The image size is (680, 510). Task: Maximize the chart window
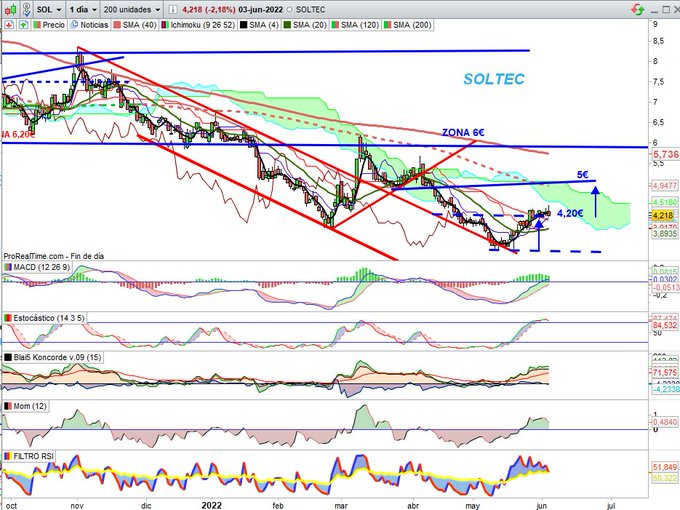pyautogui.click(x=666, y=9)
